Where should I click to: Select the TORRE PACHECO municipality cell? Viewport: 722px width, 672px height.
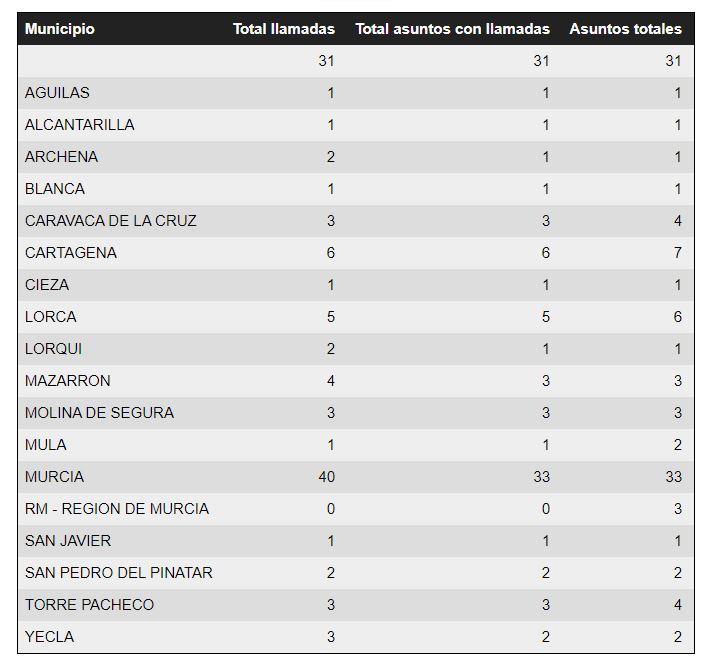tap(89, 605)
